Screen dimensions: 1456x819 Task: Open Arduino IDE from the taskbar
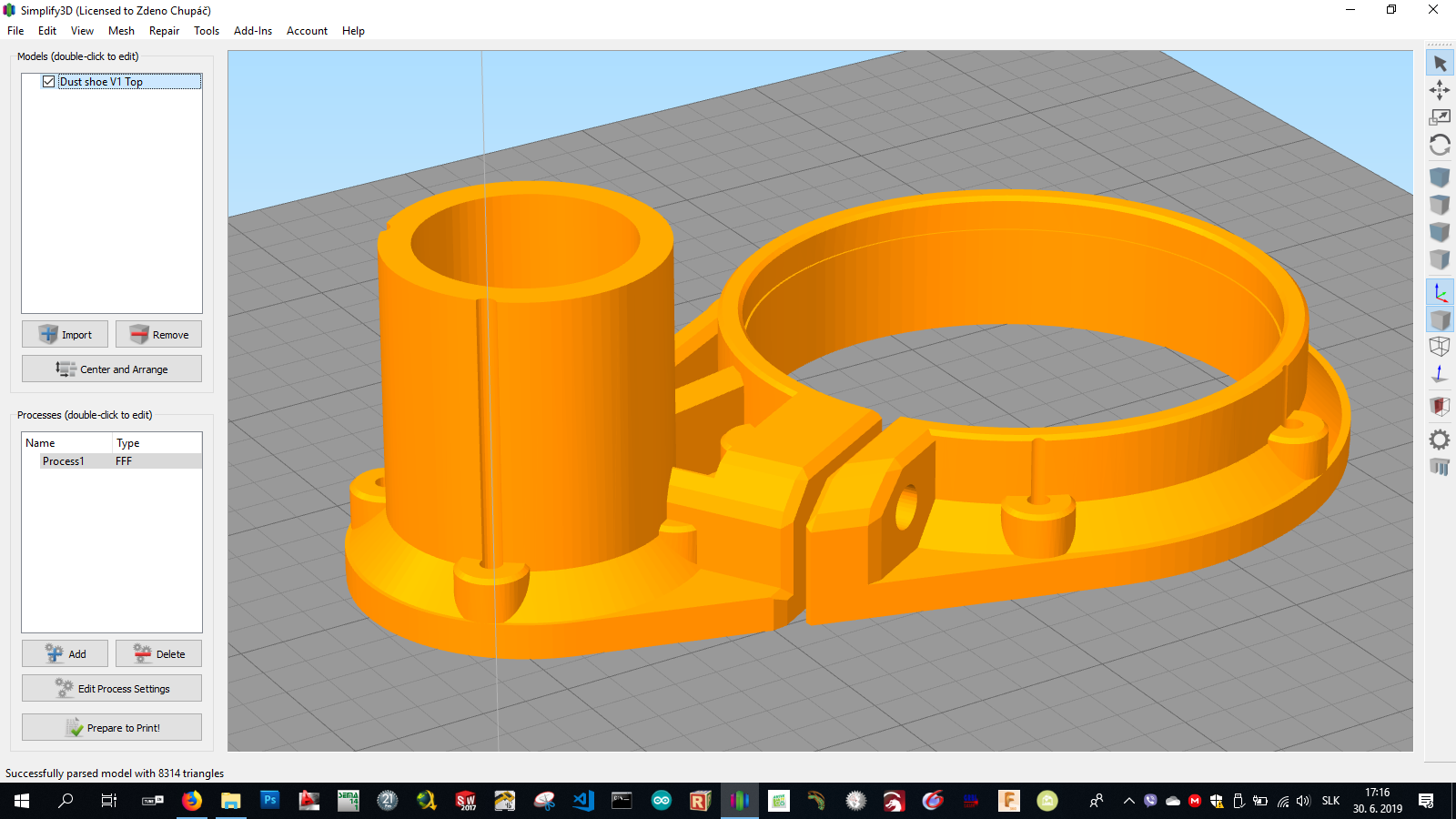click(x=662, y=801)
